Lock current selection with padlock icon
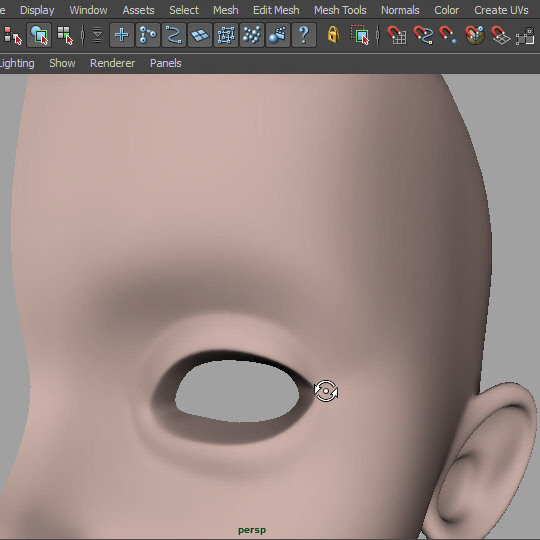Screen dimensions: 540x540 (333, 35)
